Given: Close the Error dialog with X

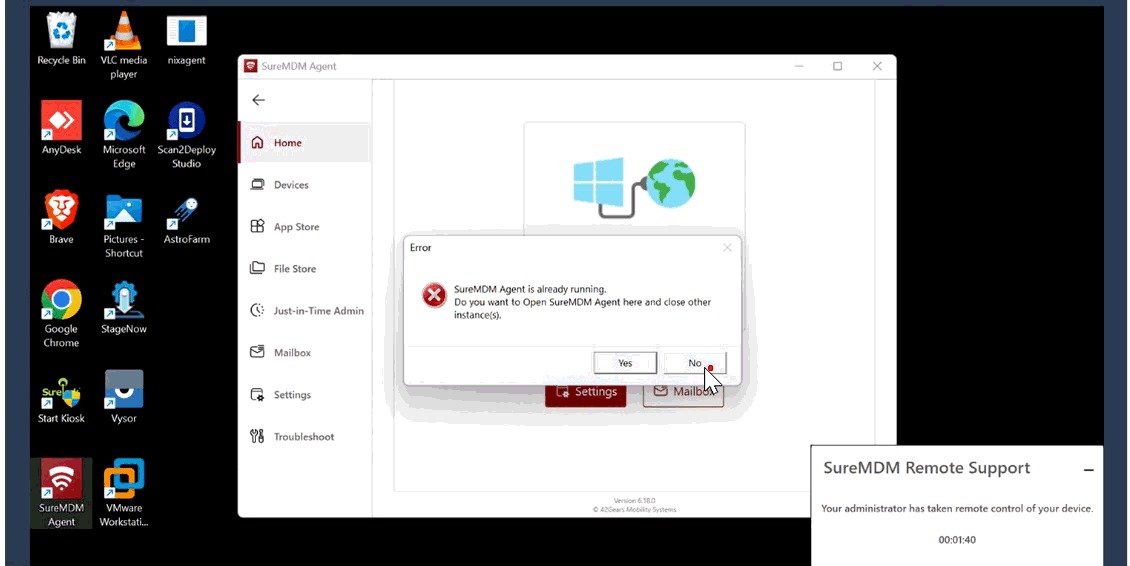Looking at the screenshot, I should pos(727,247).
